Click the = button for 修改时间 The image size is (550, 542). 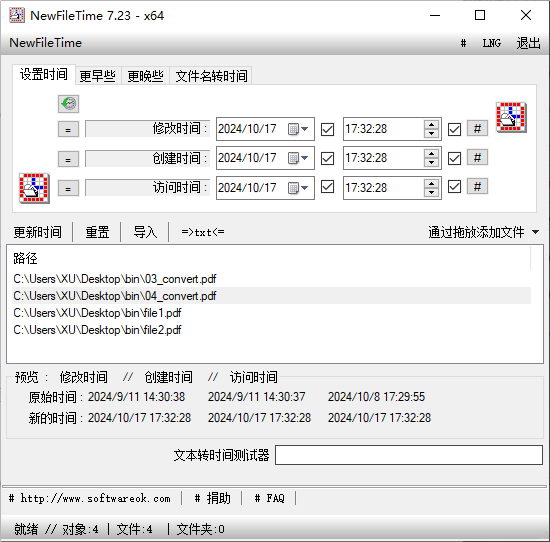(68, 129)
